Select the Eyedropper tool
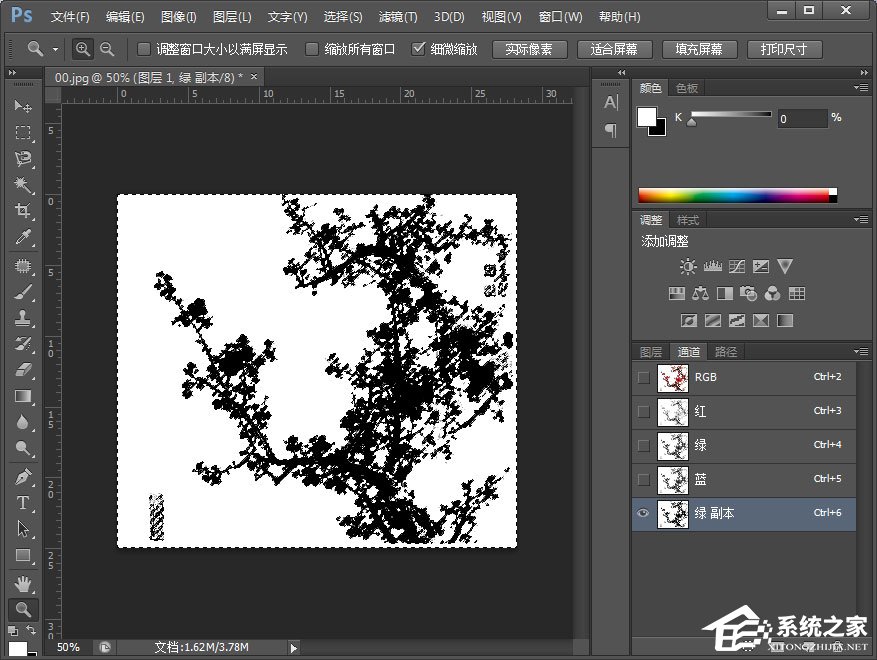This screenshot has width=877, height=660. point(22,237)
